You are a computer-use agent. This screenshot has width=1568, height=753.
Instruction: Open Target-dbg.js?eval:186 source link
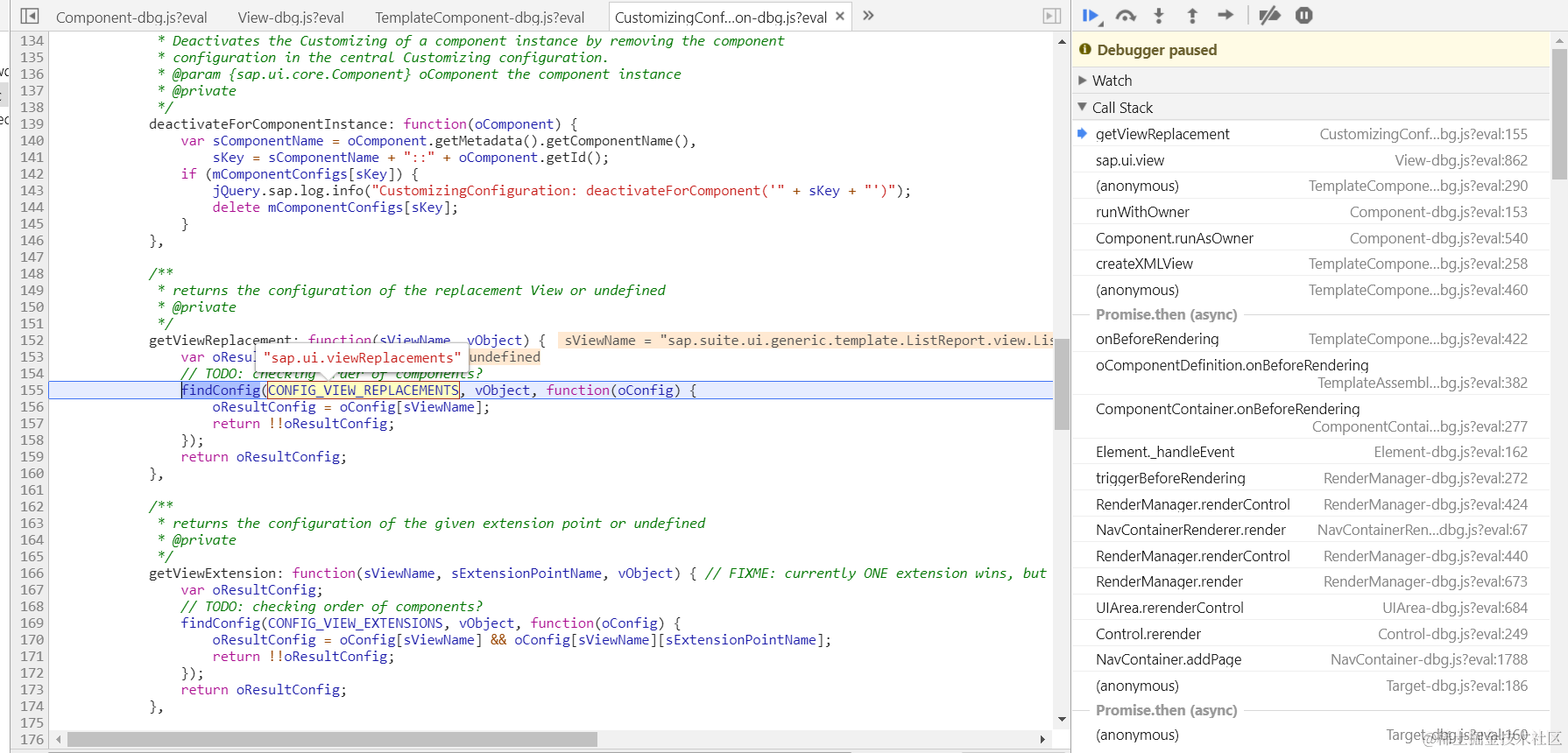(1457, 686)
